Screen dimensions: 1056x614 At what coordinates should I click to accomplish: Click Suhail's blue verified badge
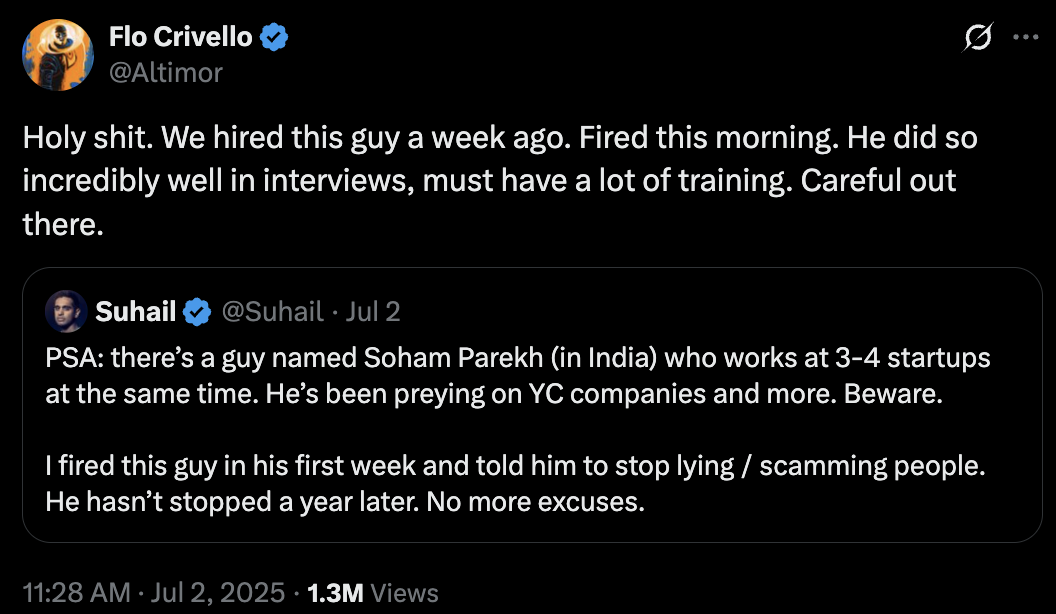coord(197,312)
